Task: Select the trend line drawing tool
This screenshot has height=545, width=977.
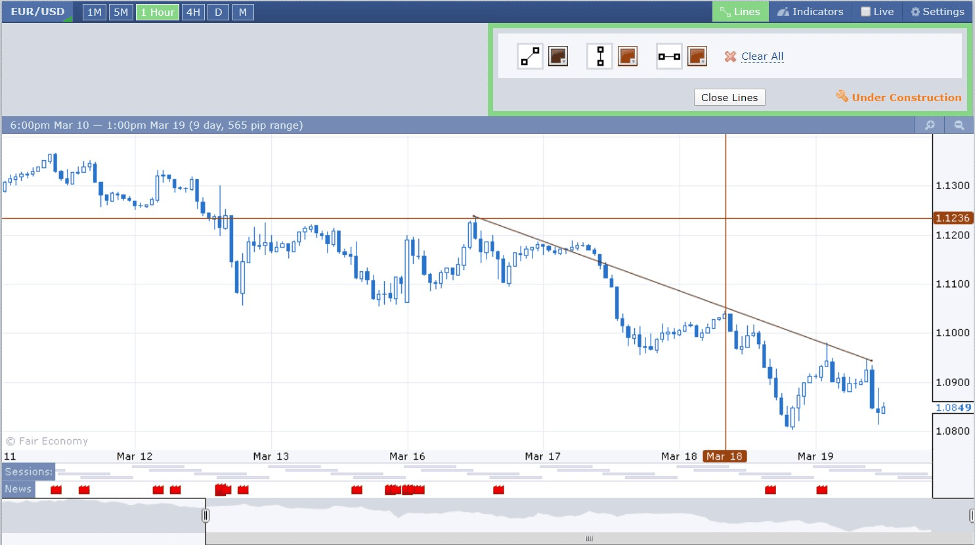Action: tap(530, 57)
